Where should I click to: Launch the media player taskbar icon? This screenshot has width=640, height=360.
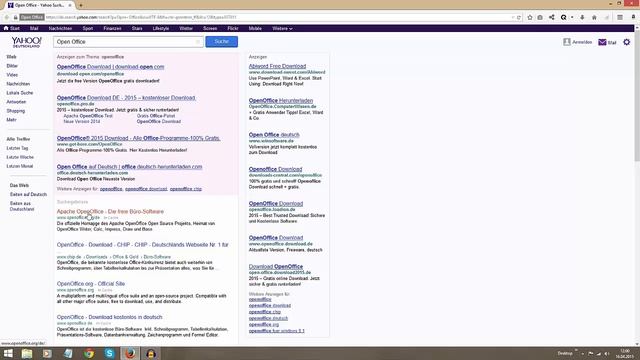[x=47, y=353]
